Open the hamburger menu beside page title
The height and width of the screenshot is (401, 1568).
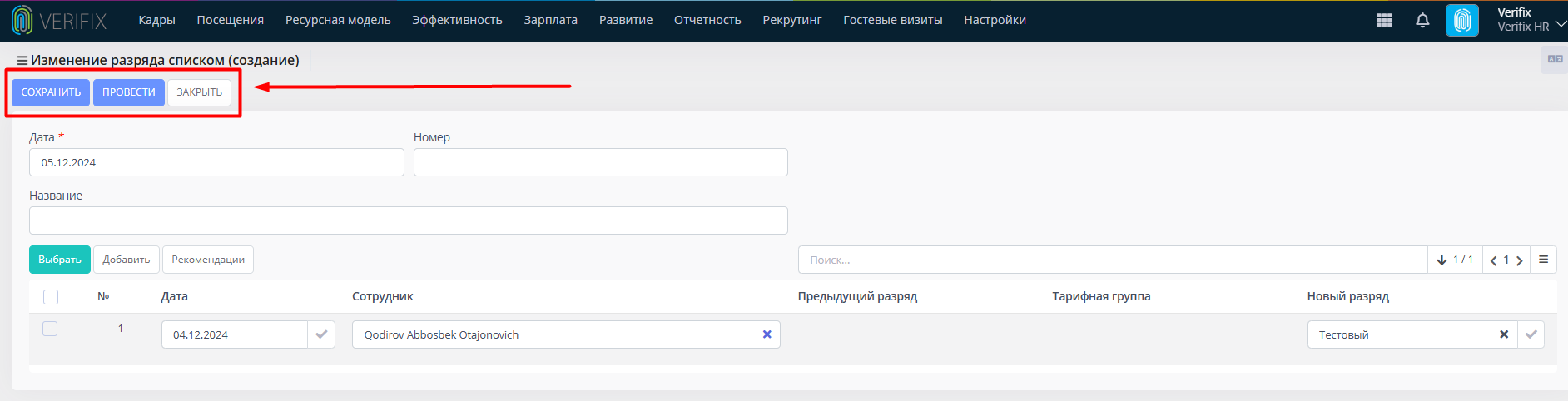click(x=22, y=61)
